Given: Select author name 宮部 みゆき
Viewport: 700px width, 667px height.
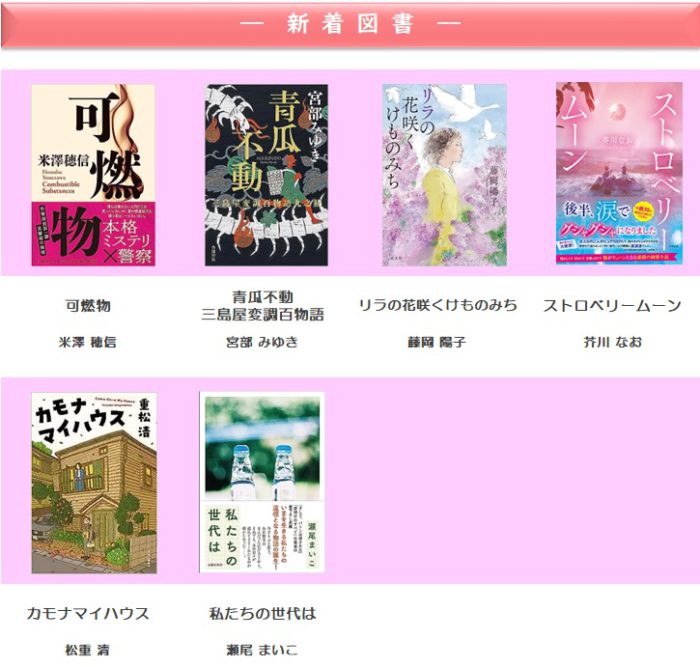Looking at the screenshot, I should [262, 342].
